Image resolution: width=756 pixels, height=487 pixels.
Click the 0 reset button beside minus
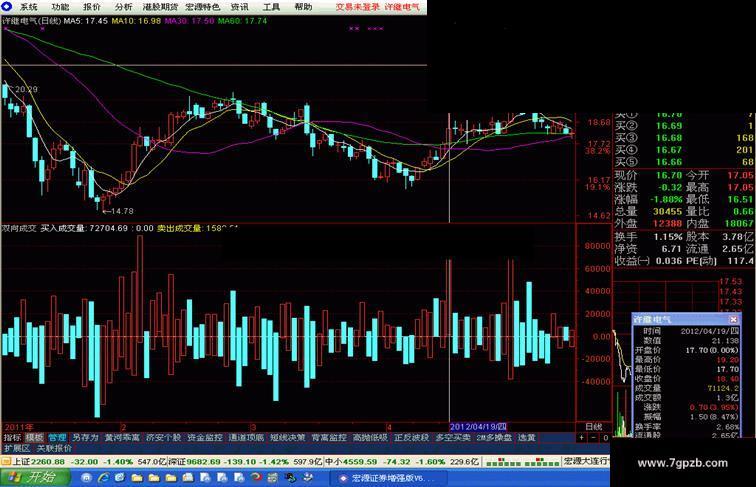pyautogui.click(x=606, y=438)
